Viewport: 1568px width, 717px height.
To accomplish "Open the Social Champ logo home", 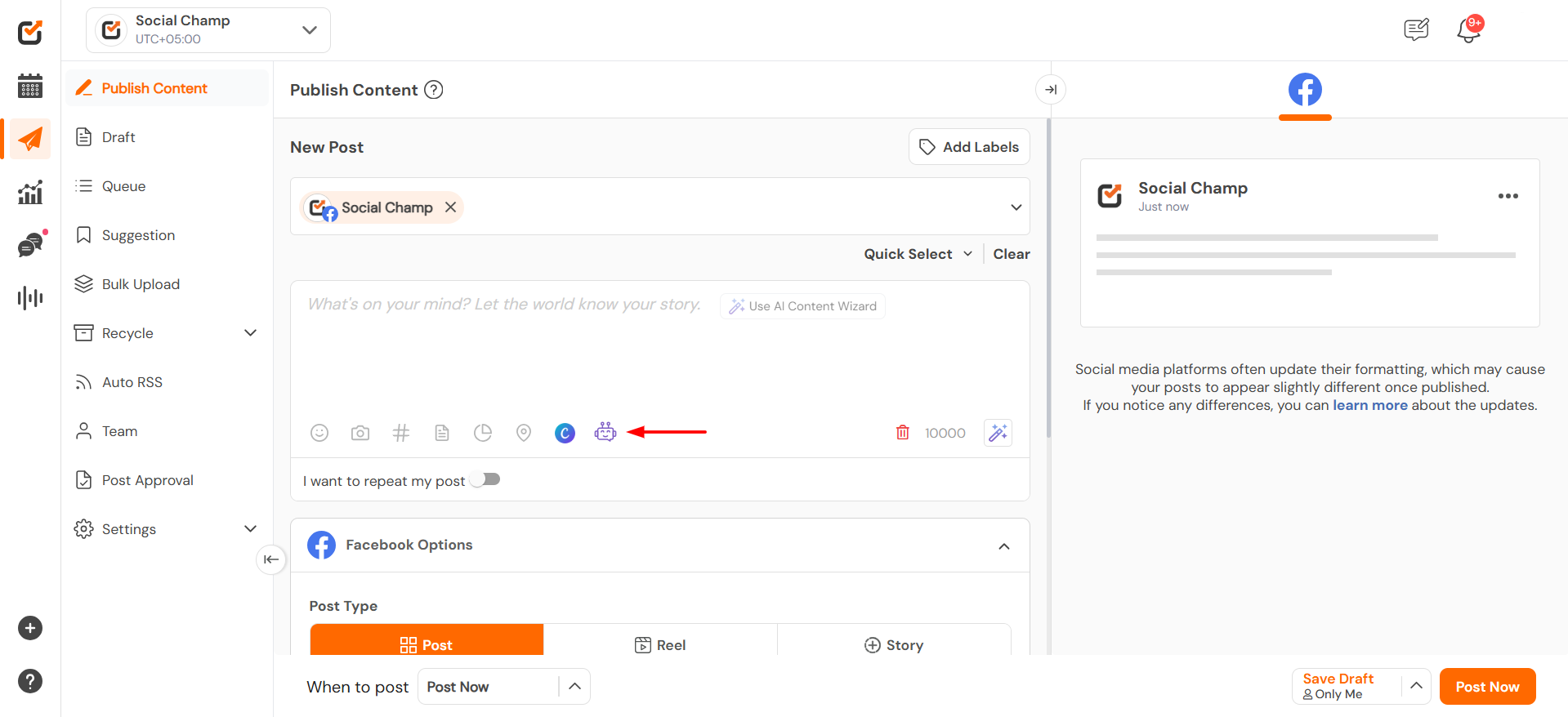I will point(30,32).
